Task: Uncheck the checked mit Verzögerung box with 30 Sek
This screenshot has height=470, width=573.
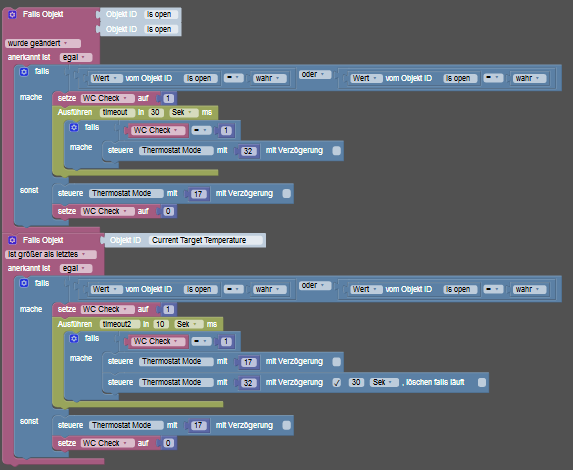Action: (x=337, y=383)
